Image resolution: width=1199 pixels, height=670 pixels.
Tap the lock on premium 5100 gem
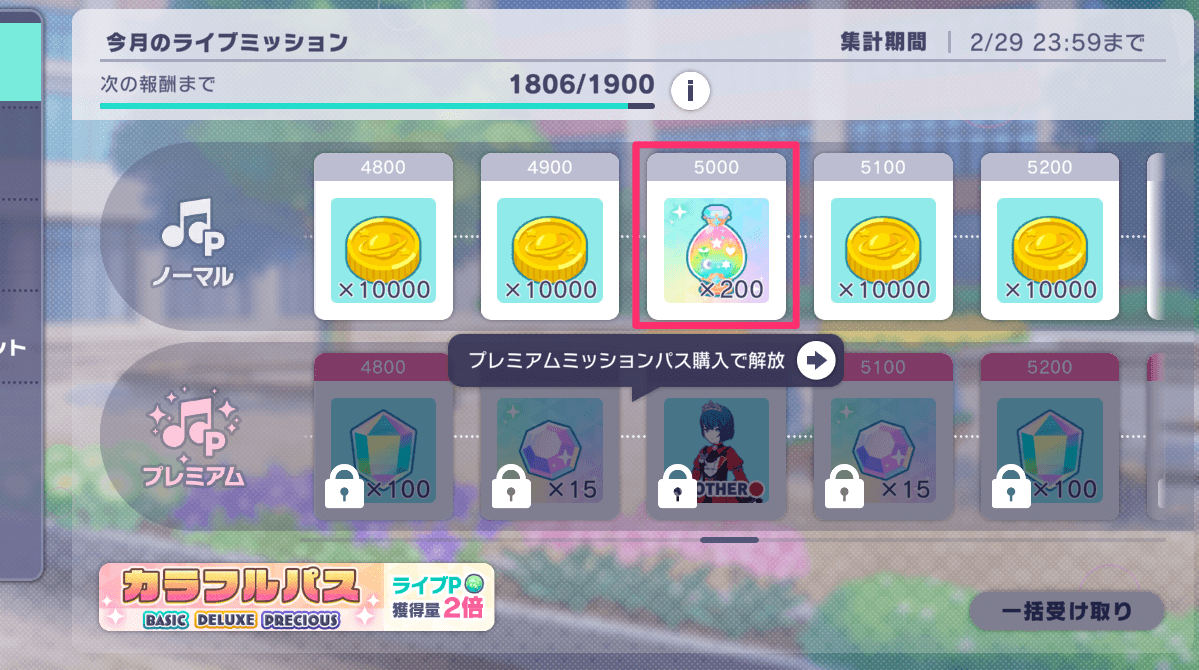pyautogui.click(x=844, y=486)
